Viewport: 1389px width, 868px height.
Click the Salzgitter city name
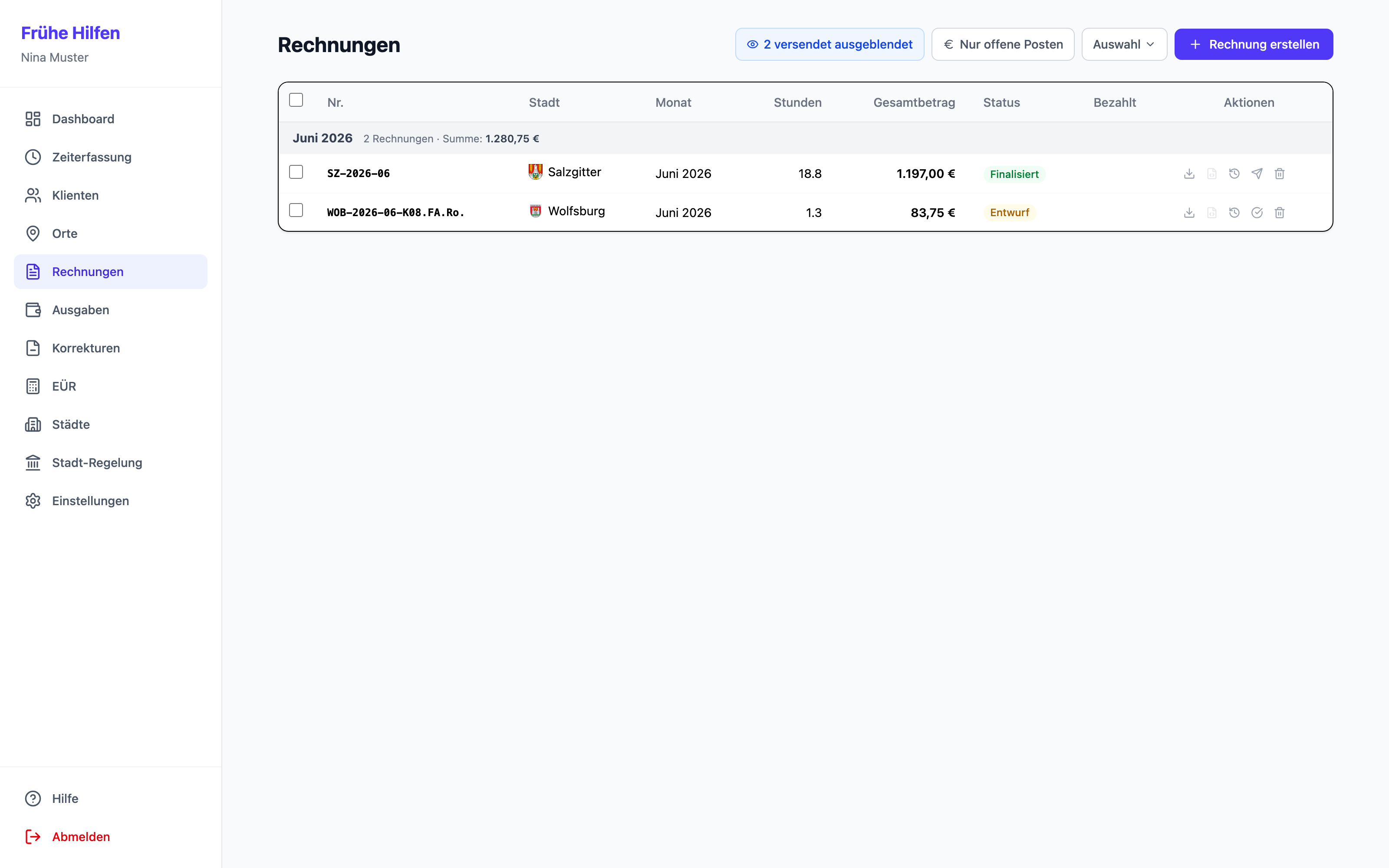(x=575, y=172)
